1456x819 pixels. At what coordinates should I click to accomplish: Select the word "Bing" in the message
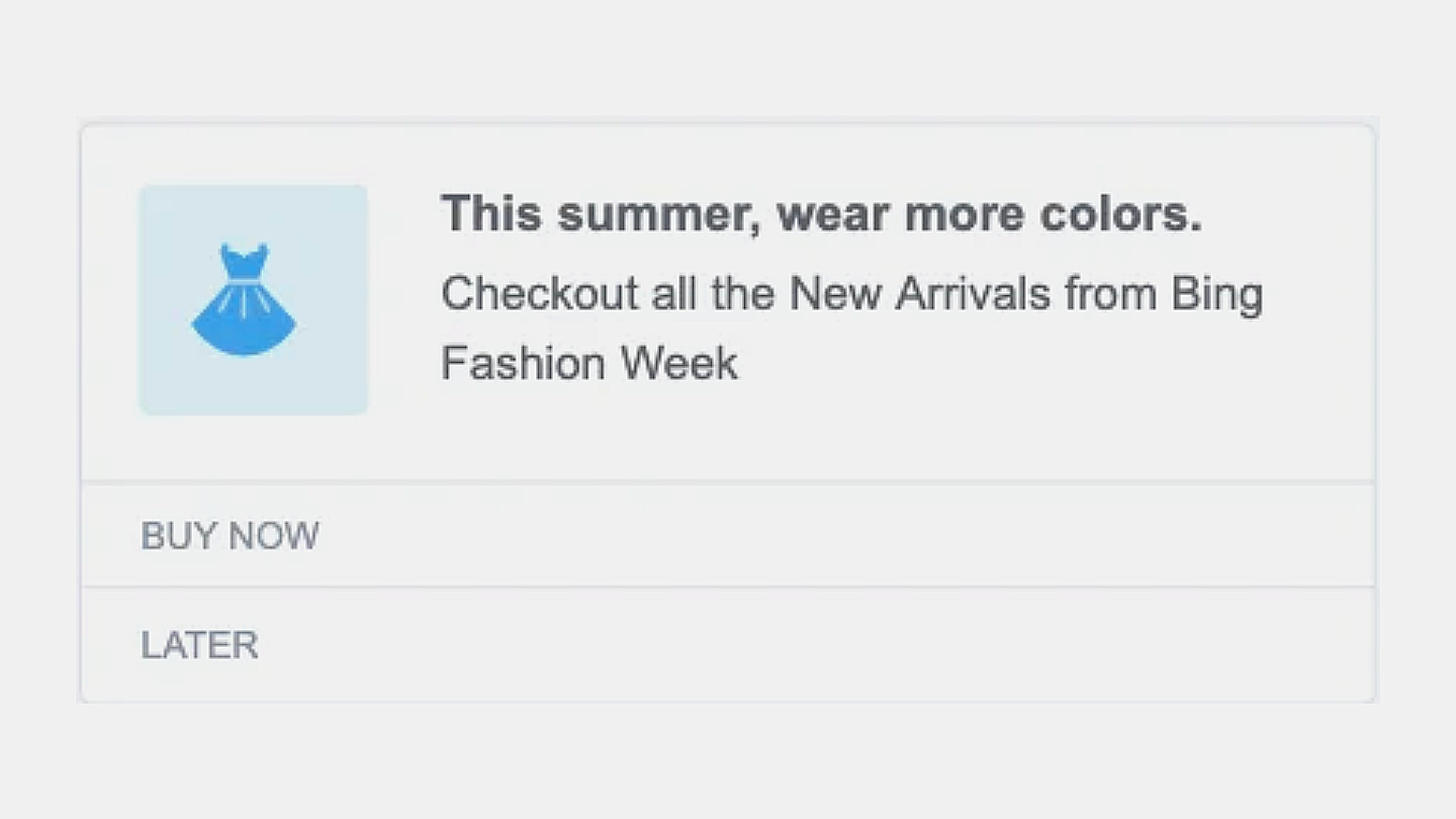pos(1217,294)
